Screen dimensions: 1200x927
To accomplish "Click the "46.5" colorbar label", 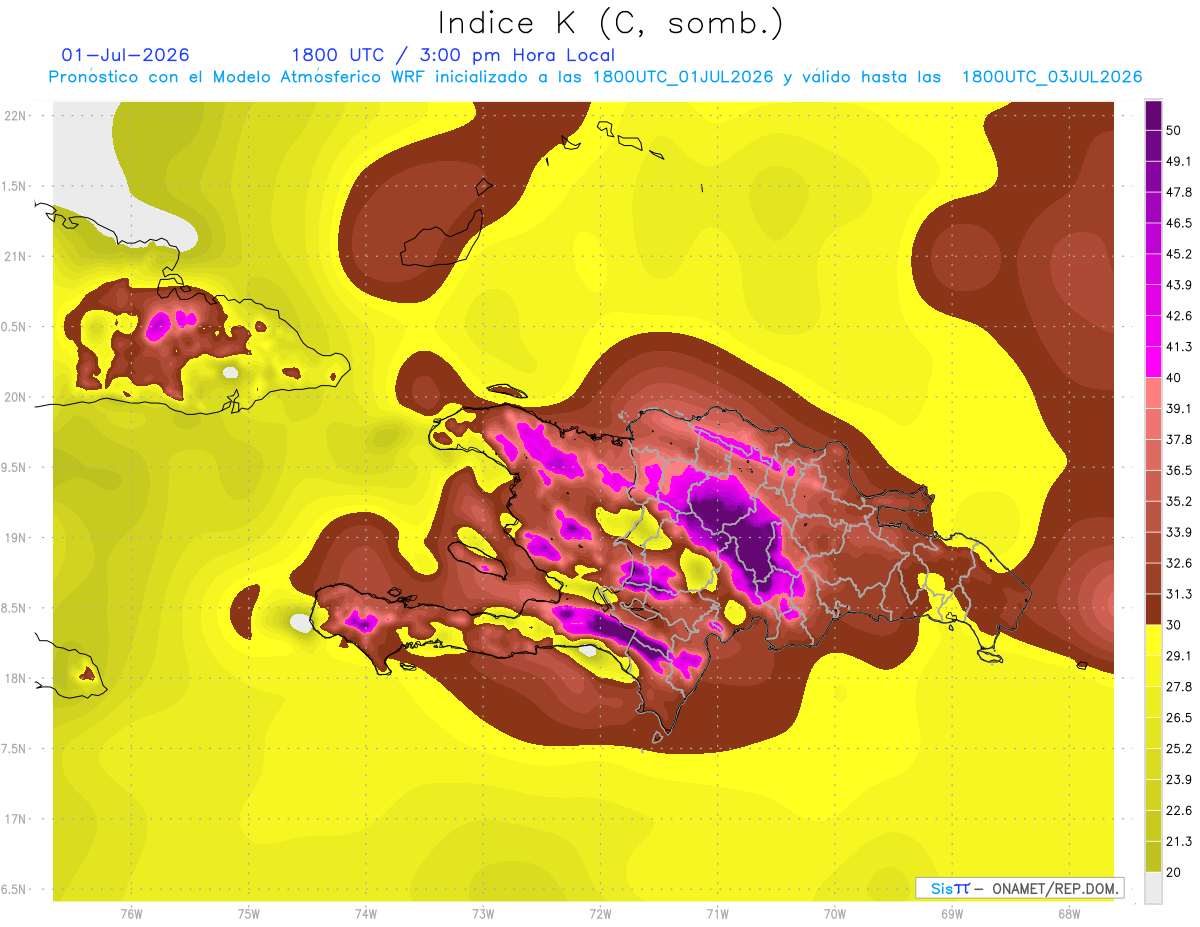I will [1179, 223].
